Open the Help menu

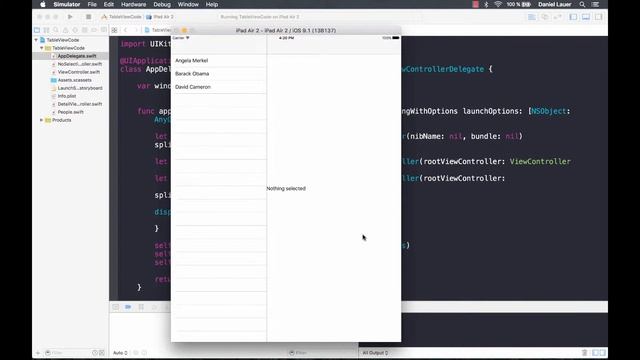pos(211,4)
